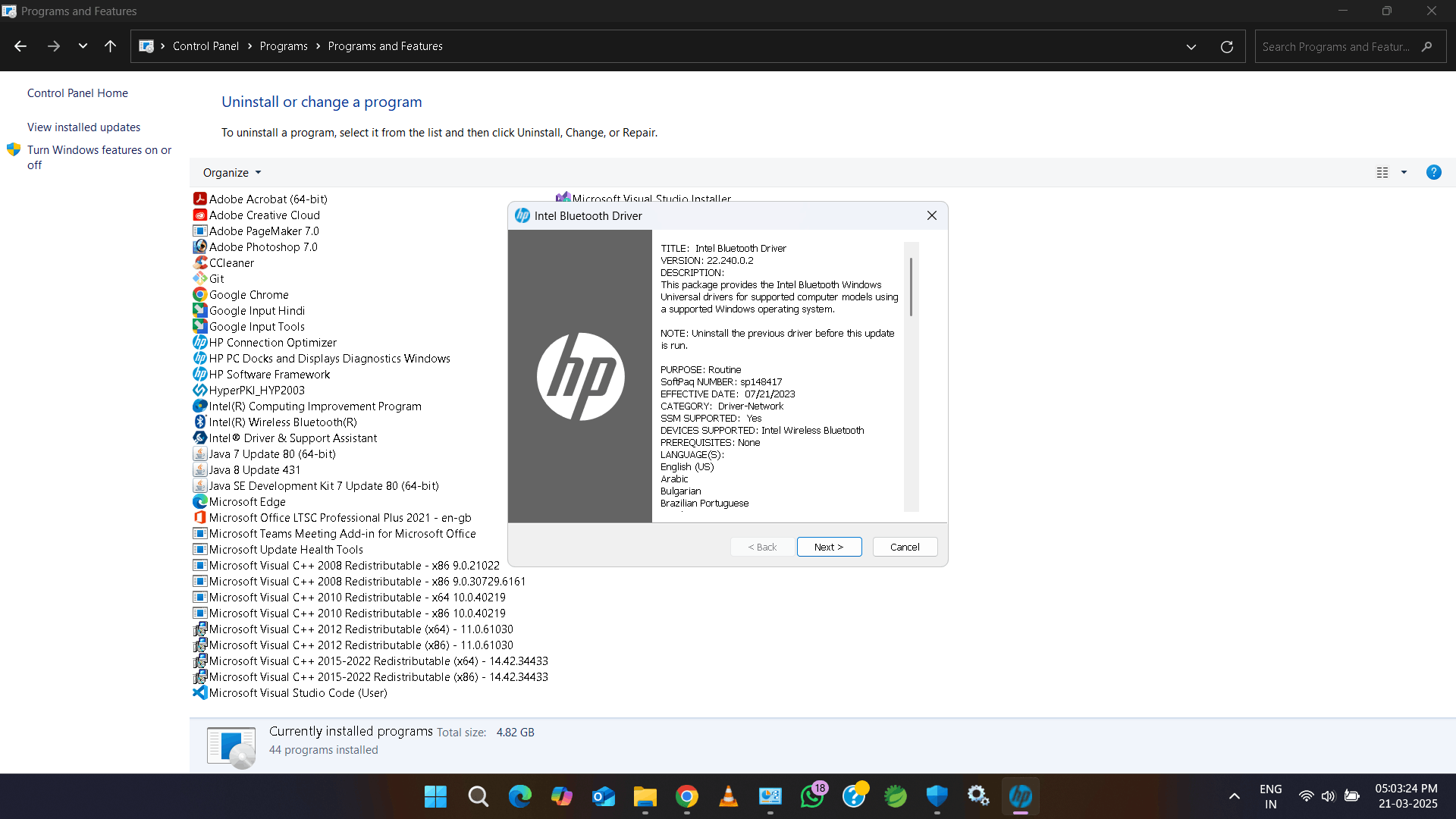Viewport: 1456px width, 819px height.
Task: Select the CCleaner program icon in list
Action: tap(200, 262)
